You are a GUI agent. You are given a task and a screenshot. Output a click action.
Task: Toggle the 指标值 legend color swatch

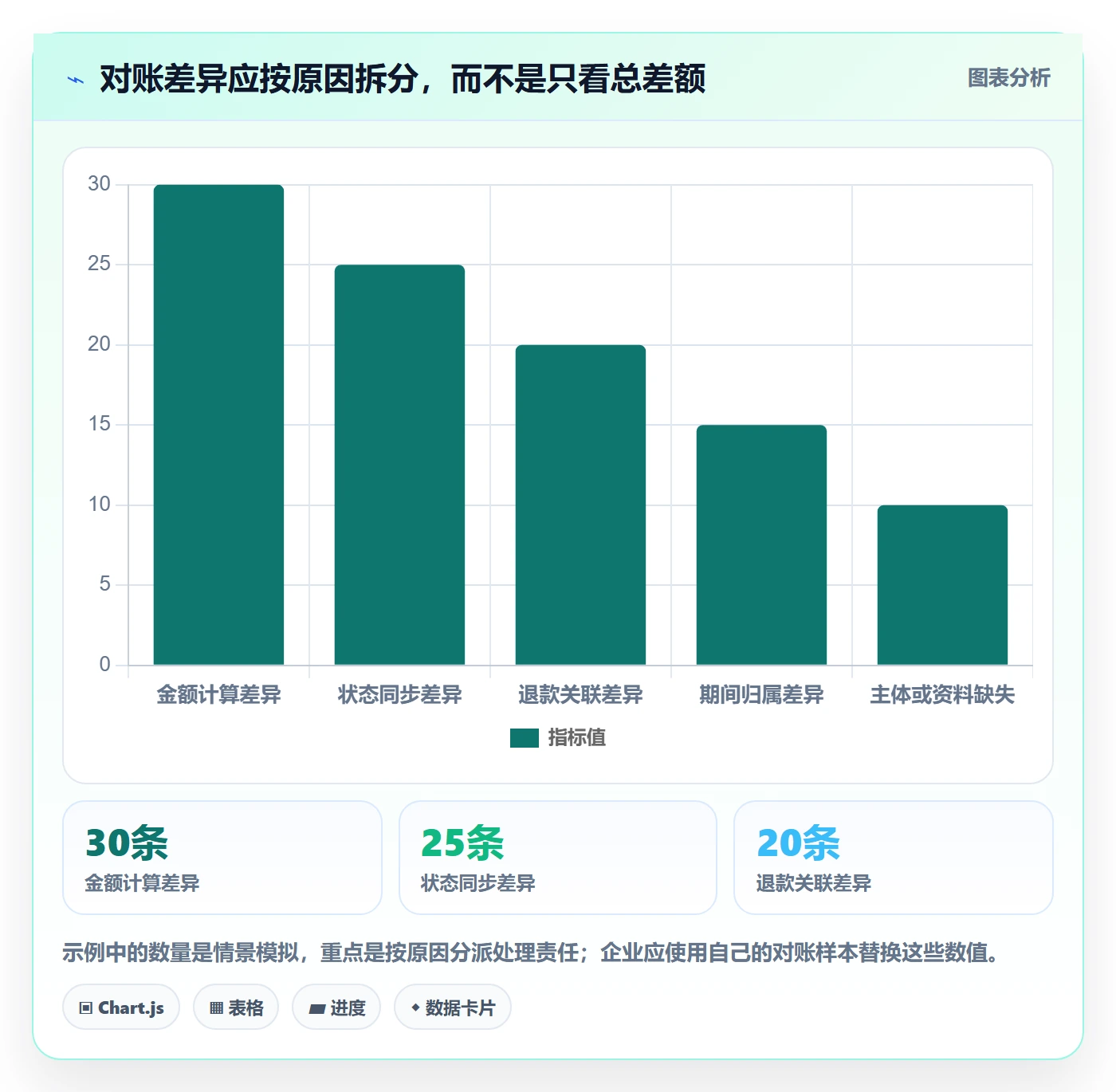click(x=525, y=738)
